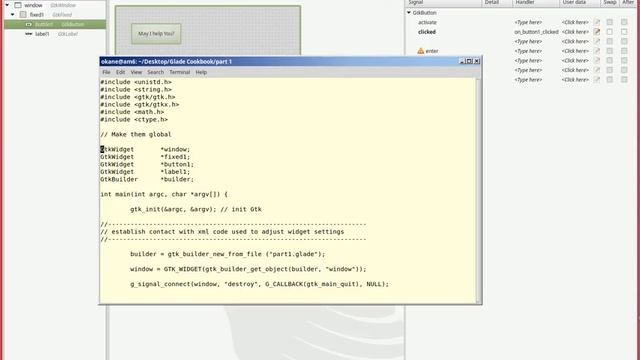Open the terminal Edit menu
640x360 pixels.
[x=120, y=72]
